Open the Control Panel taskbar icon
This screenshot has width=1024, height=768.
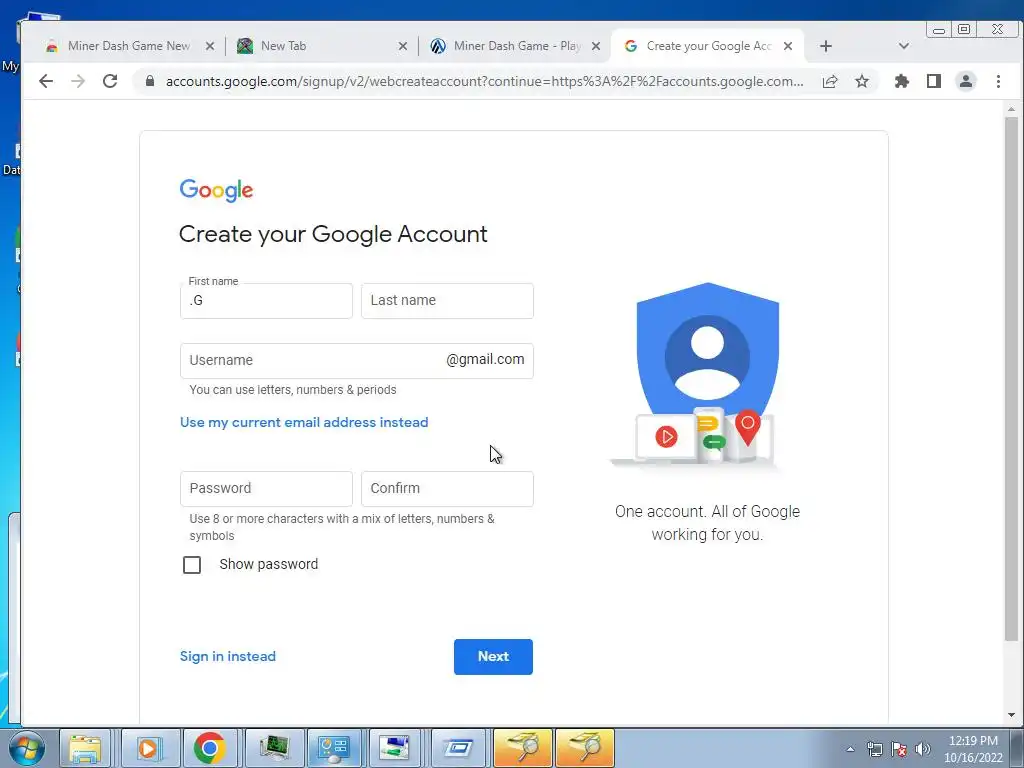334,748
